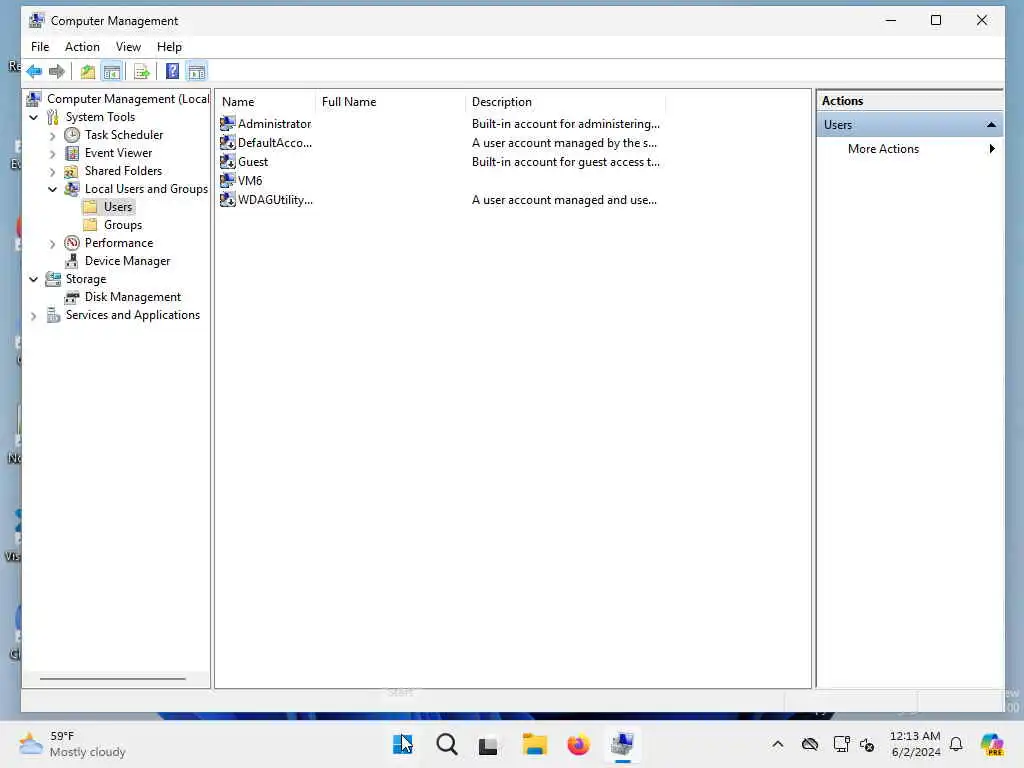Click the DefaultAccount user icon
This screenshot has width=1024, height=768.
pyautogui.click(x=227, y=142)
